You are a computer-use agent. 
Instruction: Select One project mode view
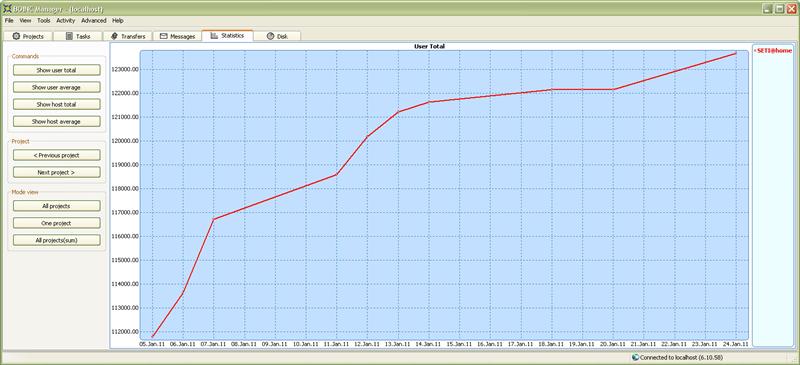(x=57, y=223)
